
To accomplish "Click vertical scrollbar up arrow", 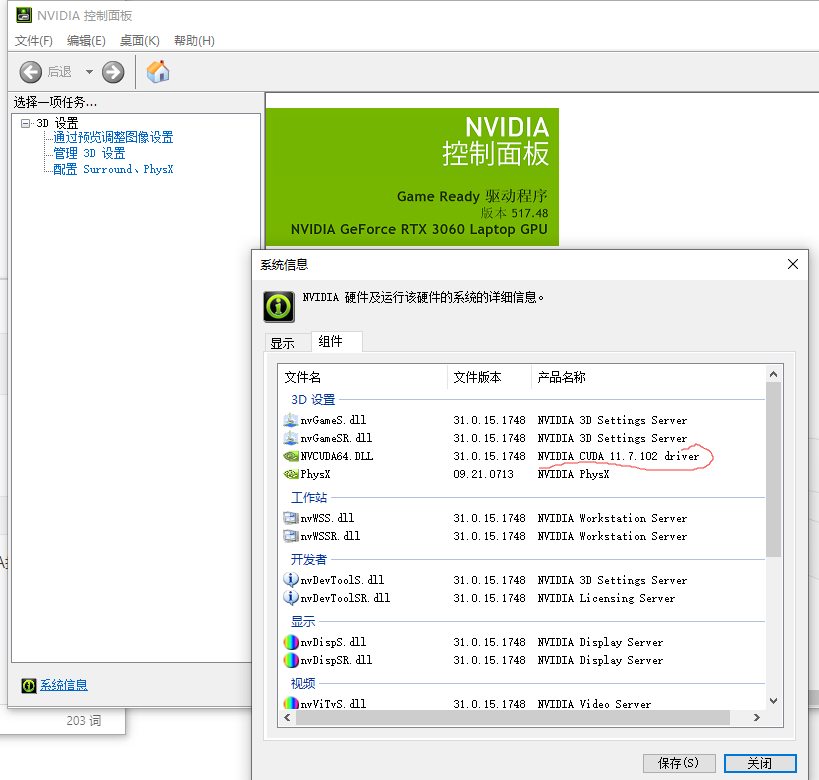I will 774,374.
